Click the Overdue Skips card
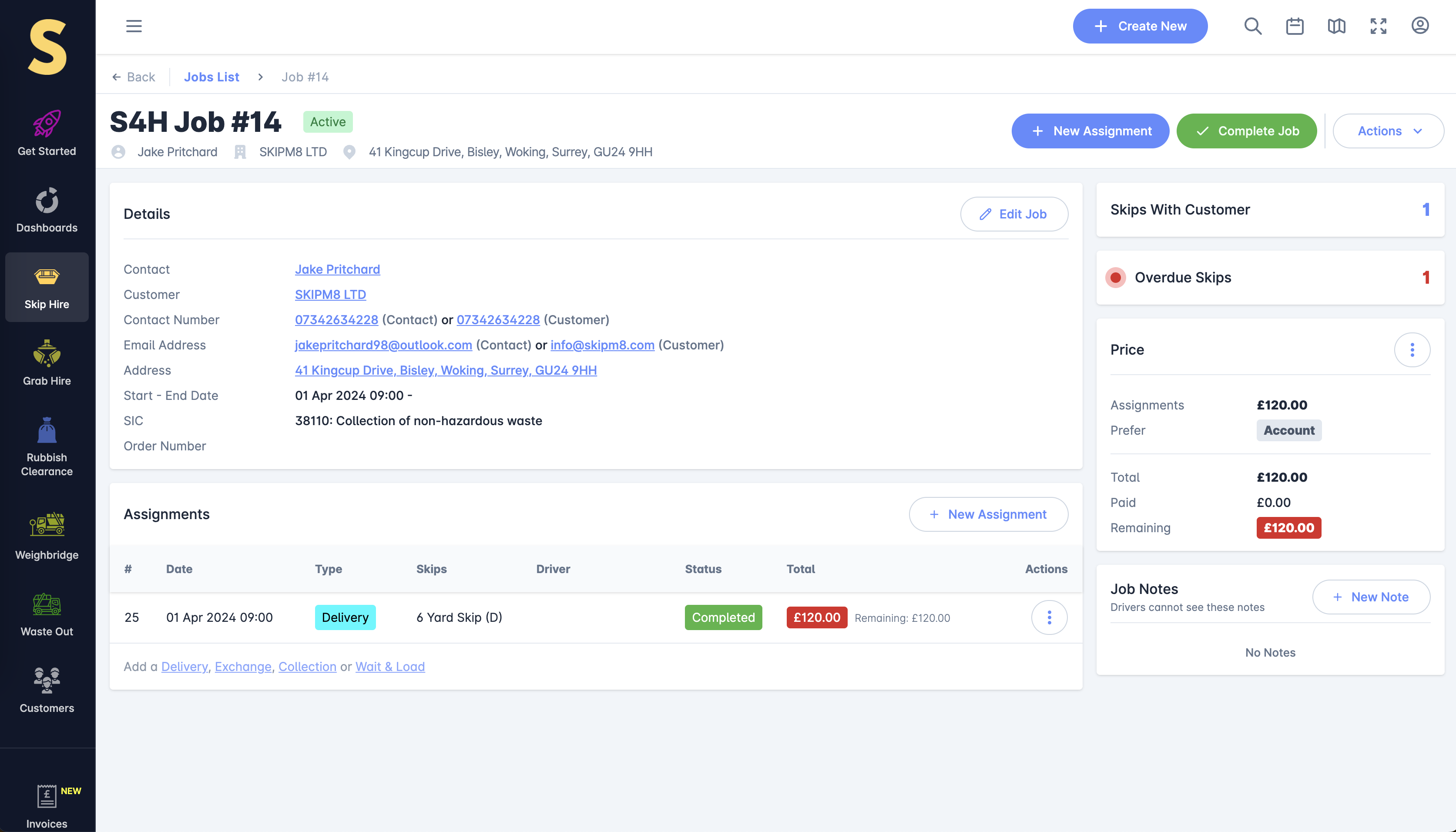 tap(1270, 278)
